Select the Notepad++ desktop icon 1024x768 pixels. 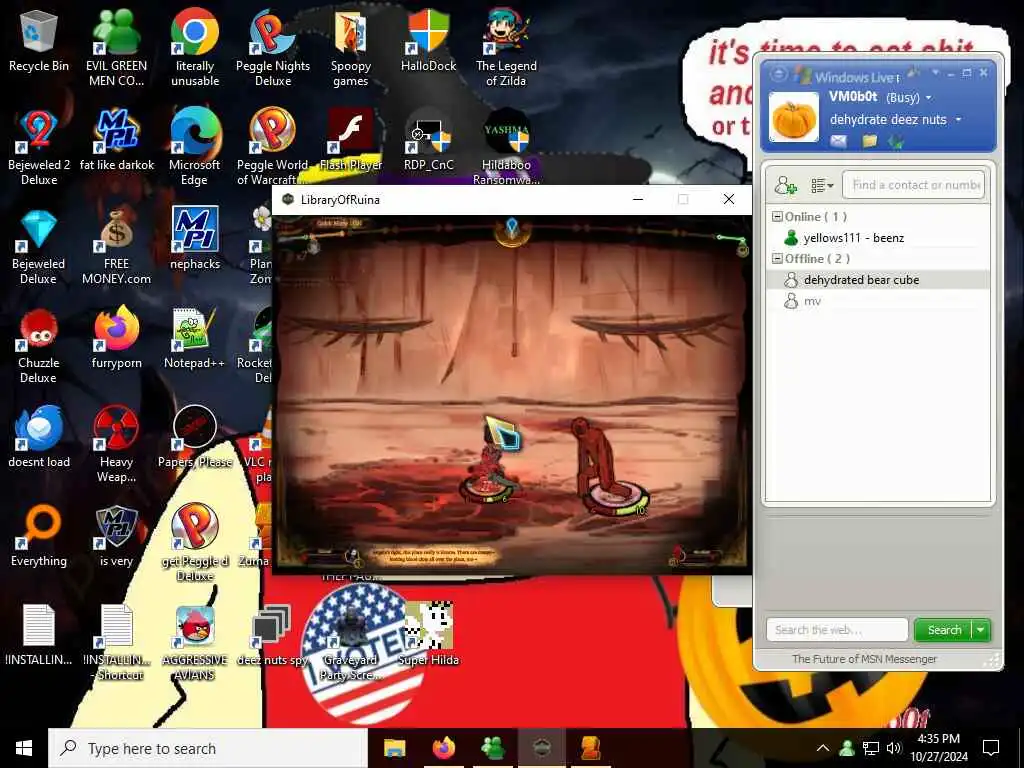pyautogui.click(x=195, y=338)
